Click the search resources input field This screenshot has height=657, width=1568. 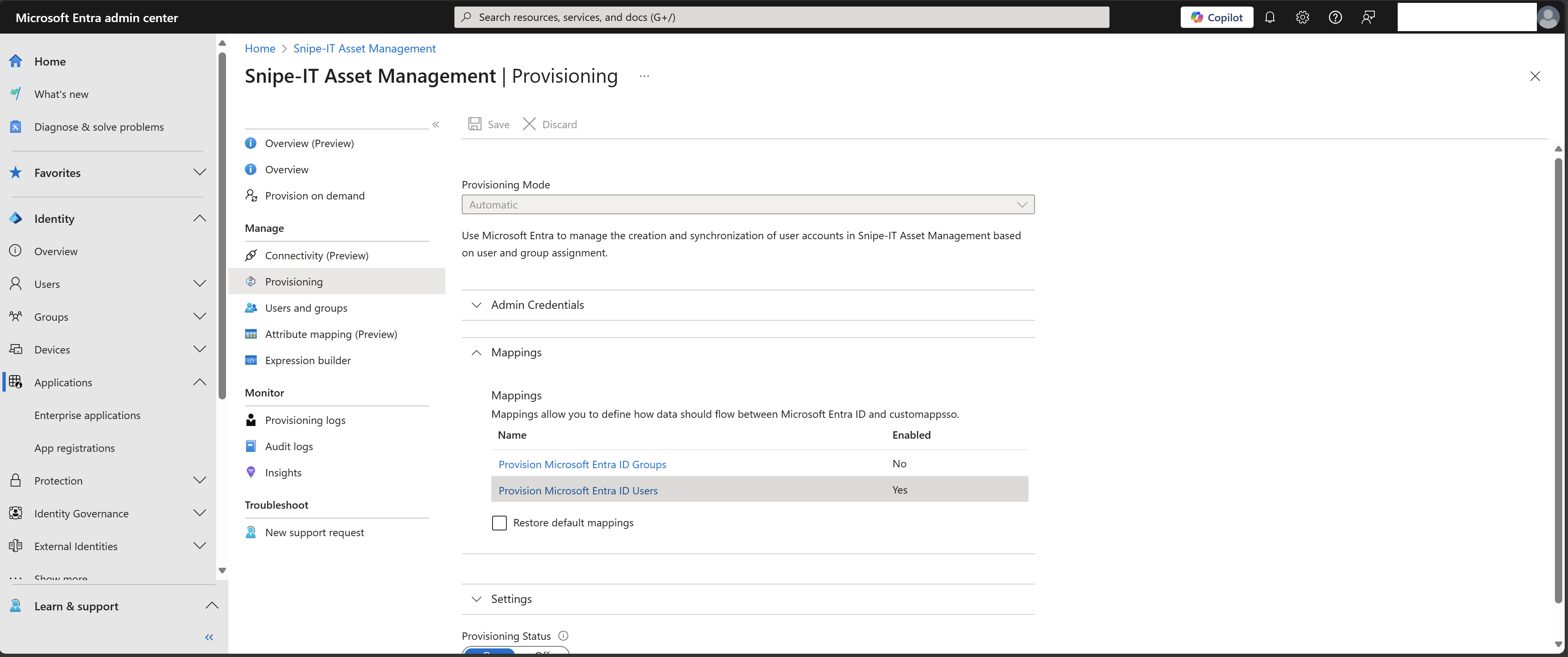click(781, 17)
